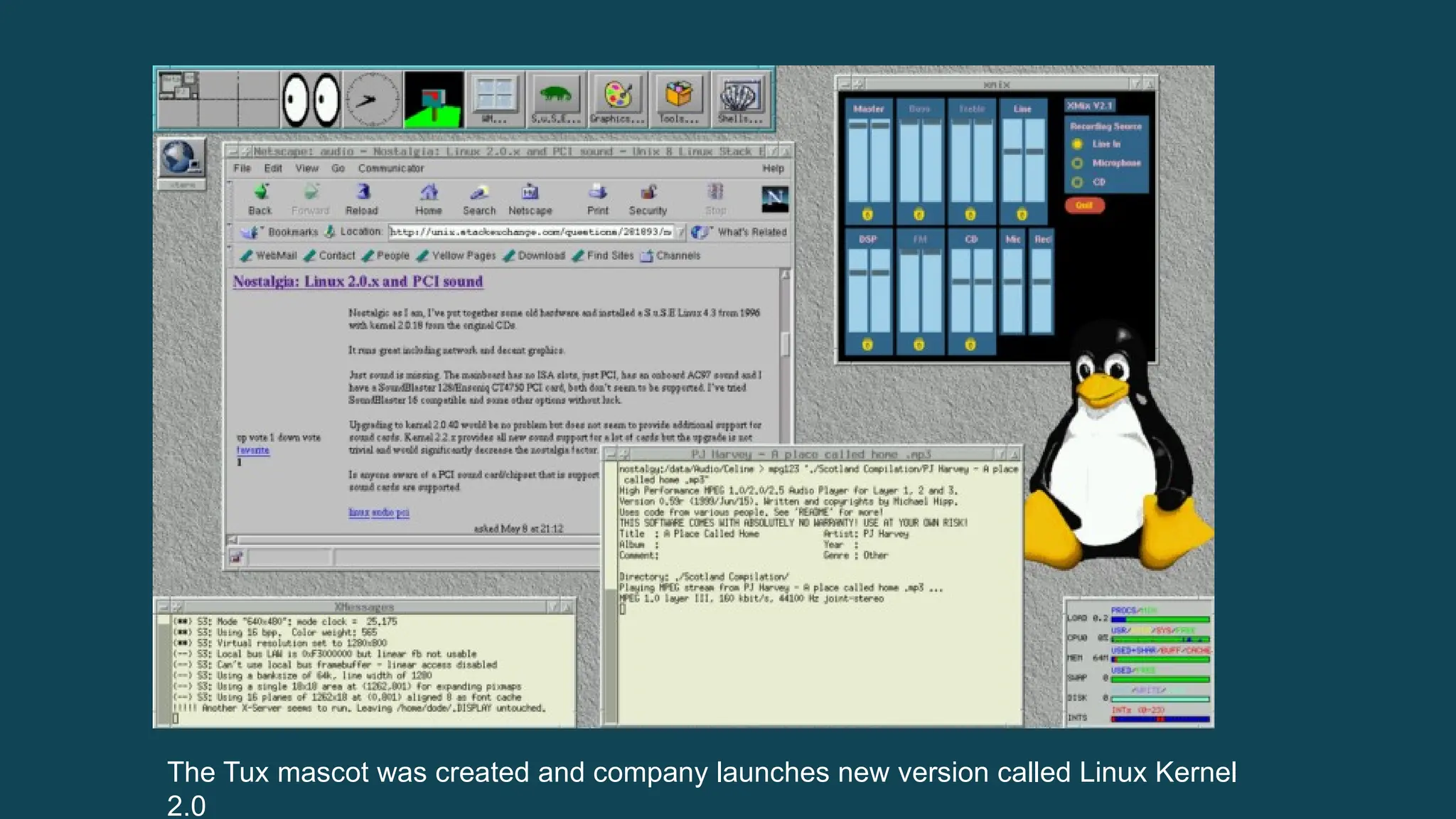
Task: Click the Reload toolbar icon in Netscape
Action: point(362,193)
